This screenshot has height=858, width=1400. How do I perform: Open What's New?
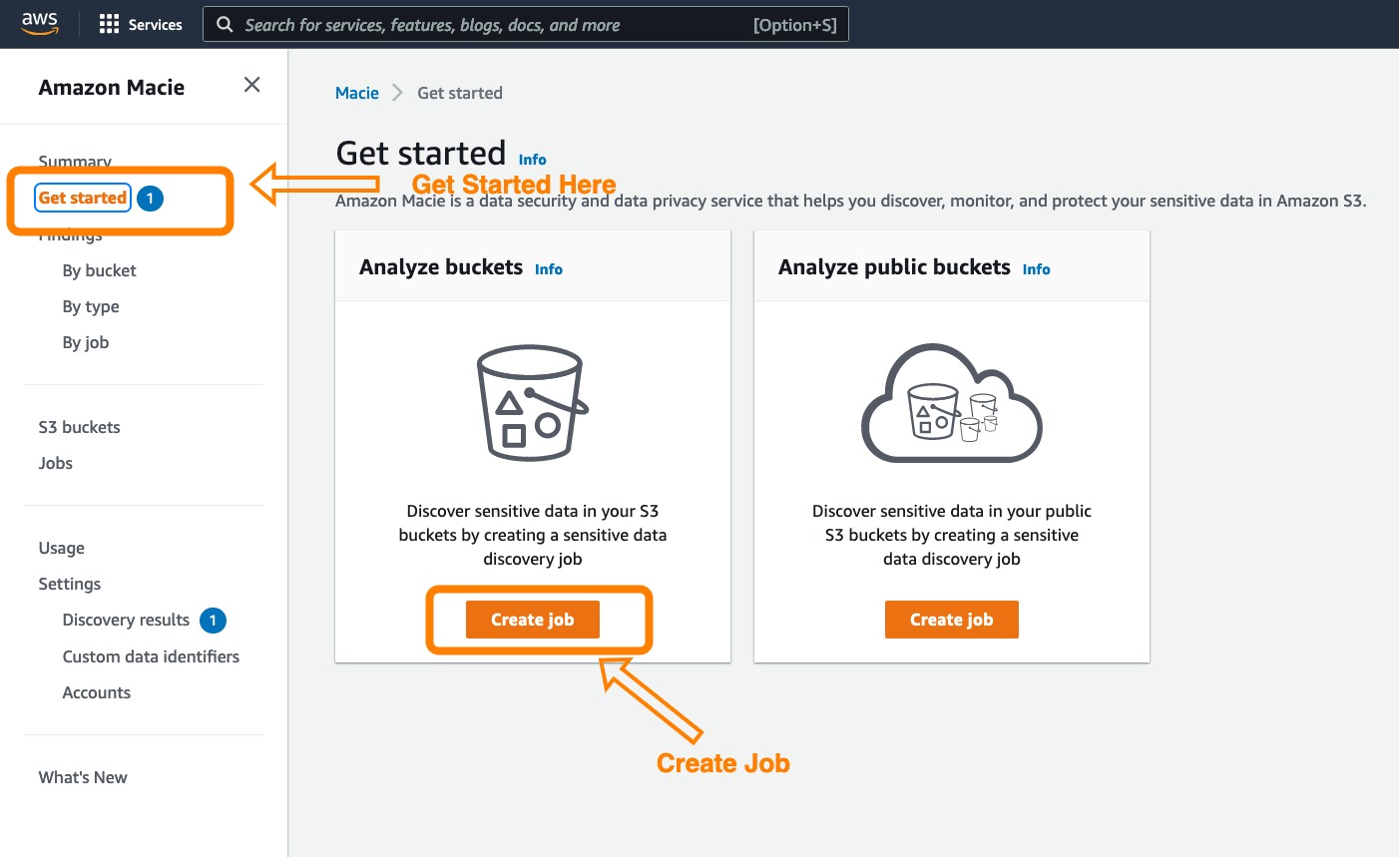[83, 777]
